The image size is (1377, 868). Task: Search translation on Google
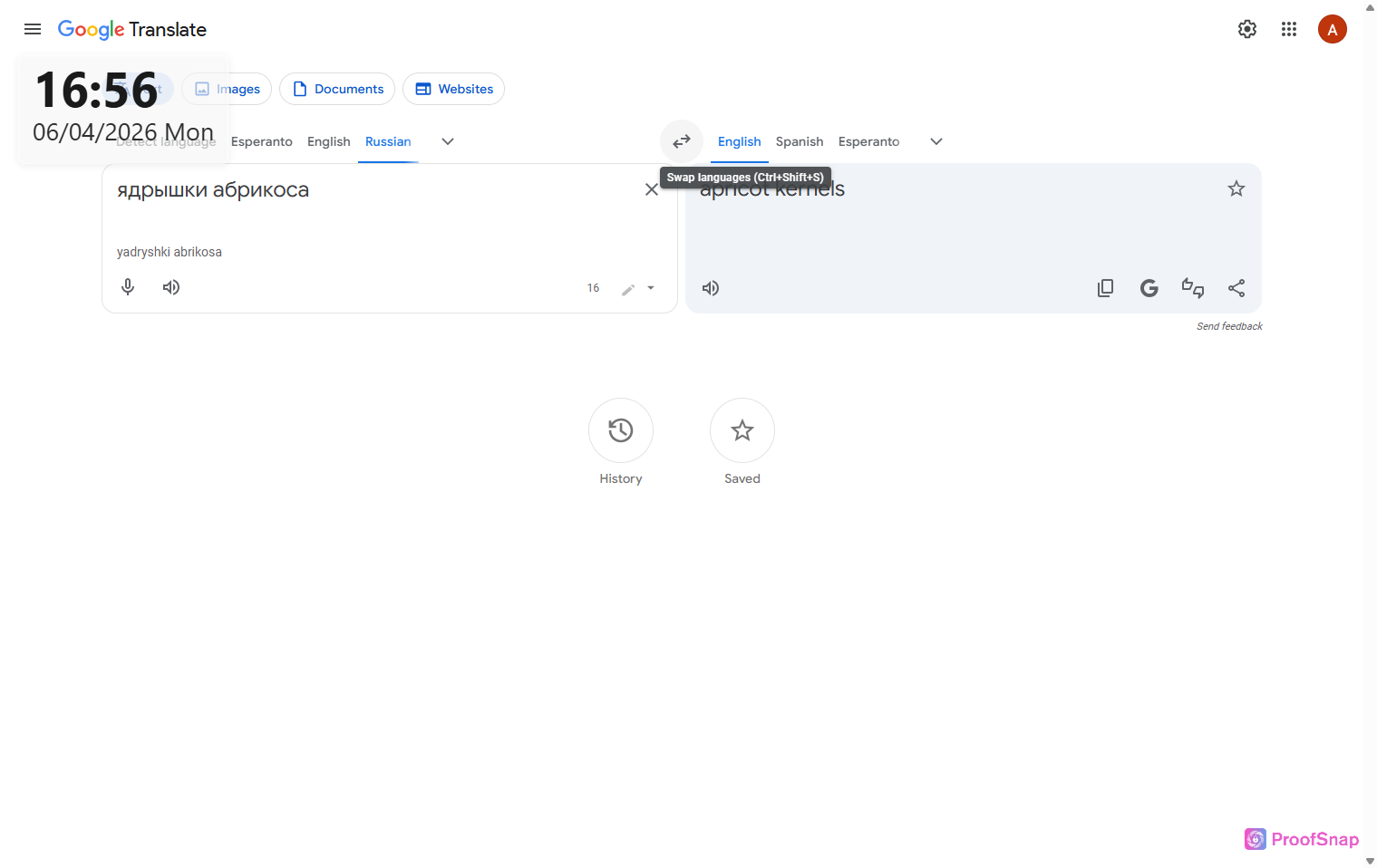(x=1149, y=288)
